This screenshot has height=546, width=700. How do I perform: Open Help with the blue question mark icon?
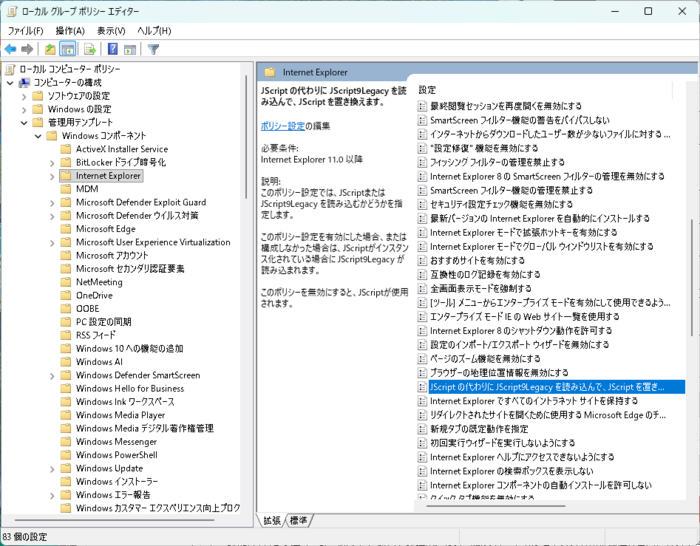point(113,49)
